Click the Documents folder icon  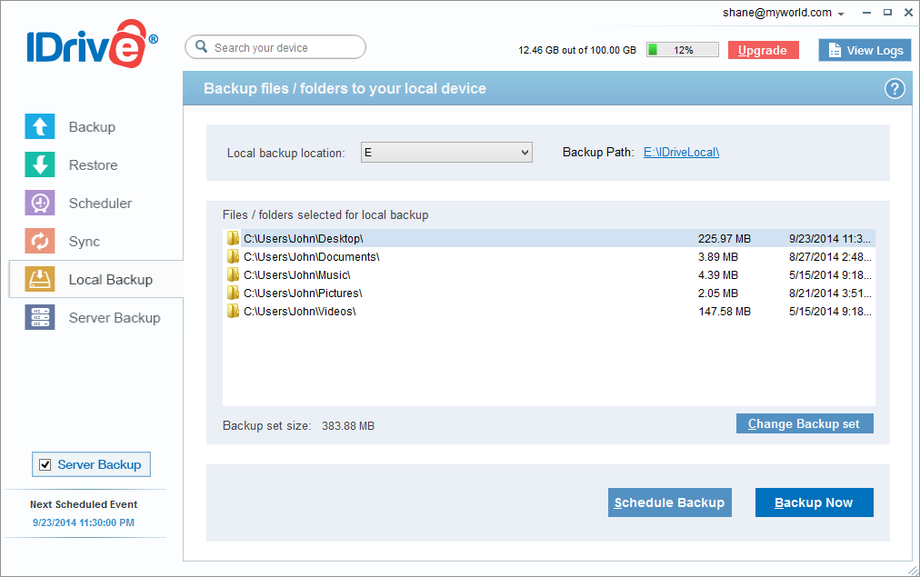[233, 257]
